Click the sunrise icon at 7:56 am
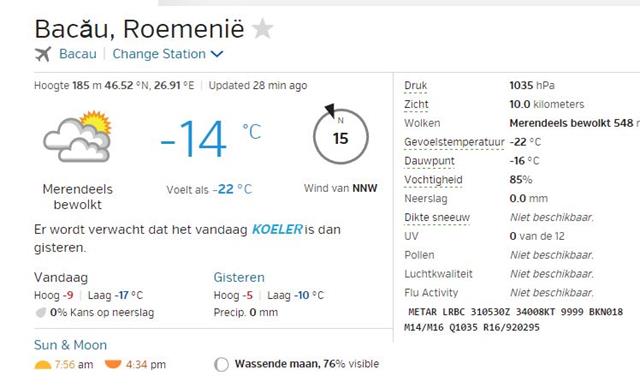 click(43, 364)
